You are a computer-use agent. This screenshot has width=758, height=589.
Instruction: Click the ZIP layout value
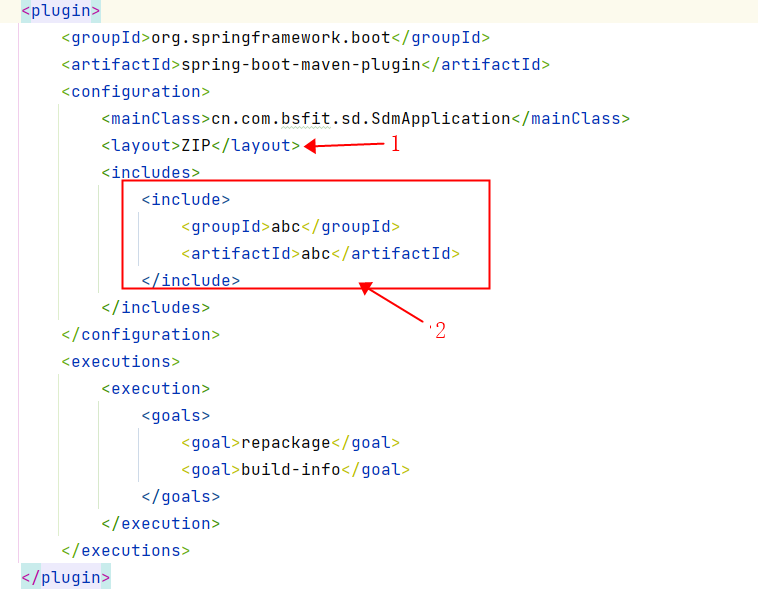click(x=196, y=145)
